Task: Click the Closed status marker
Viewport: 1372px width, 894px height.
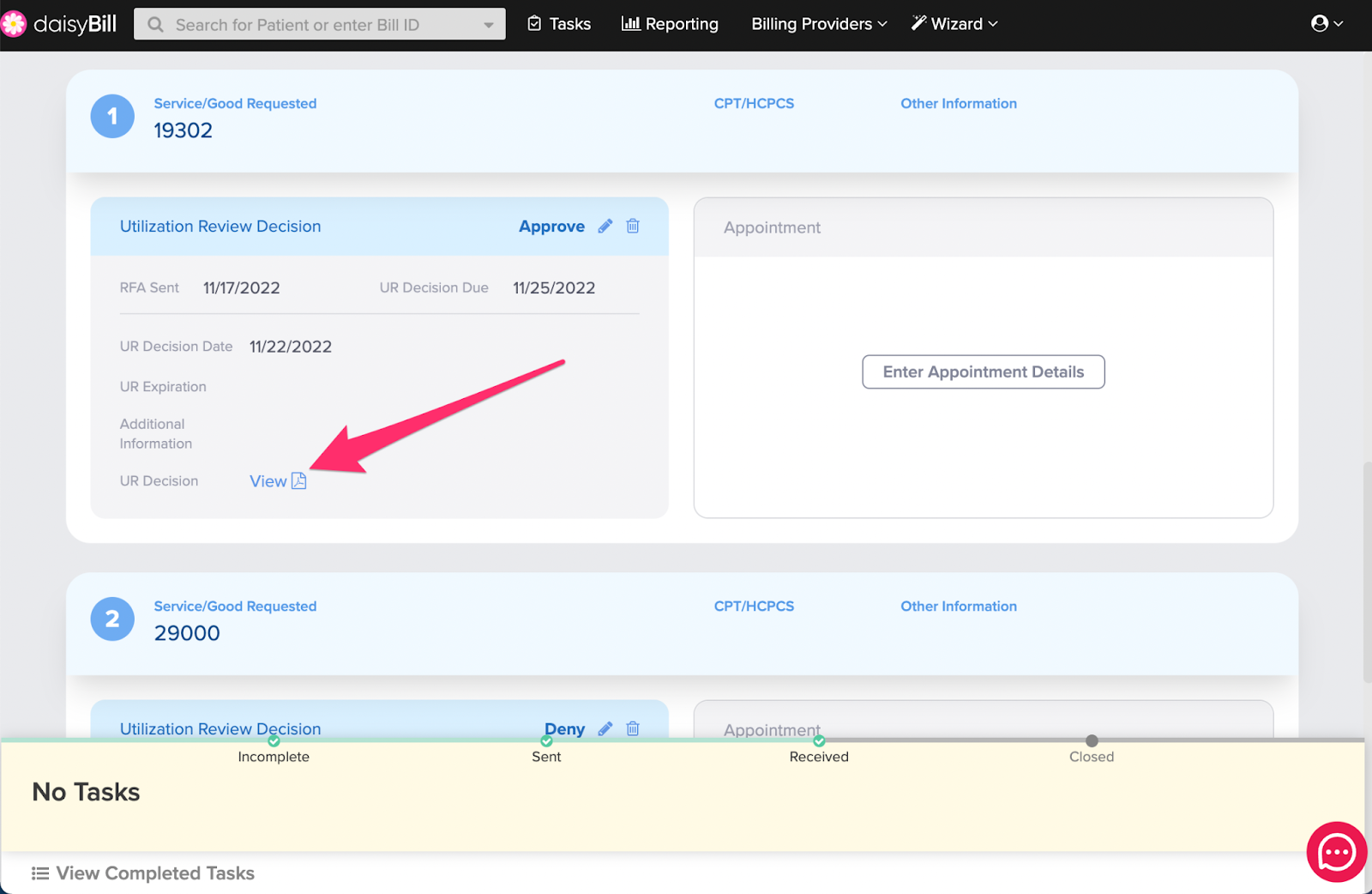Action: 1092,740
